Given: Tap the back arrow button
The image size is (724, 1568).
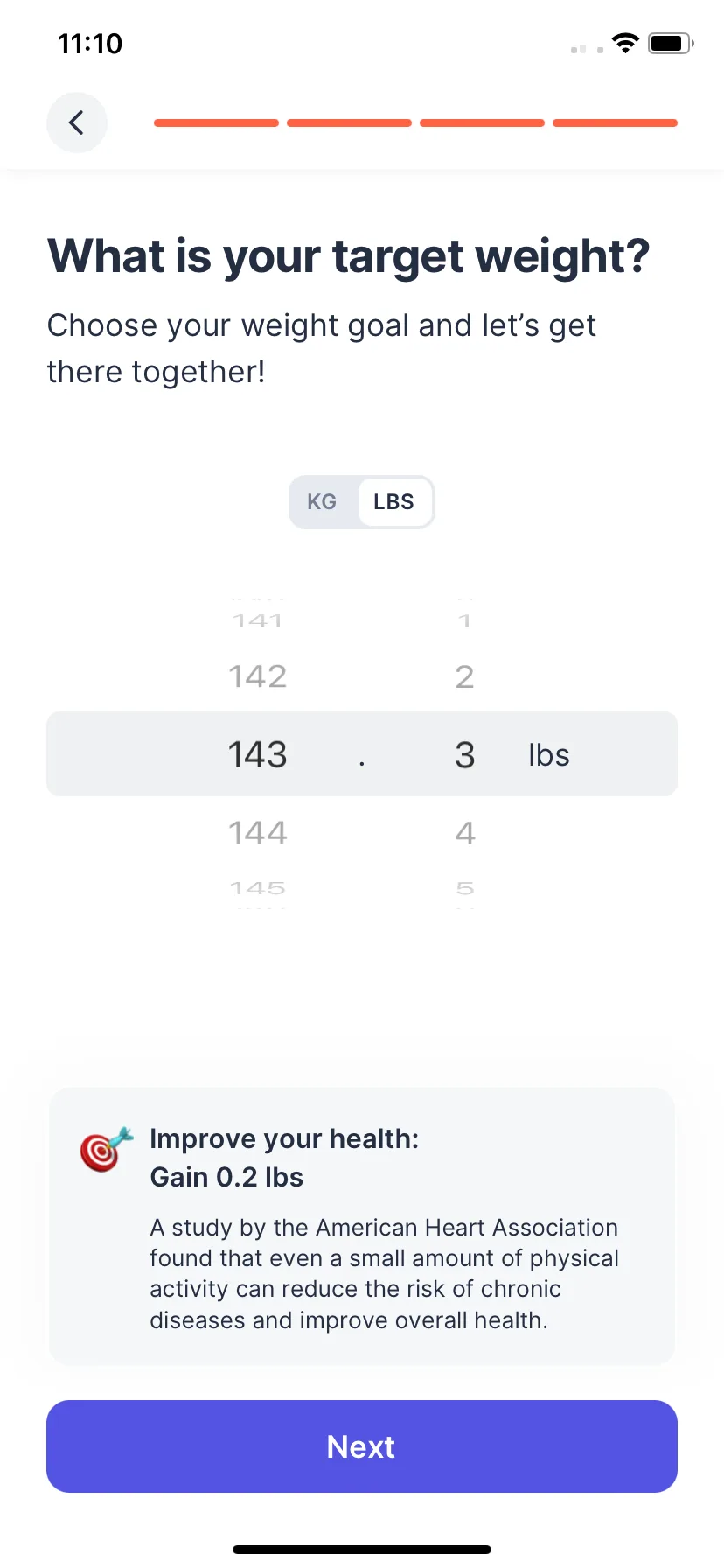Looking at the screenshot, I should coord(77,122).
